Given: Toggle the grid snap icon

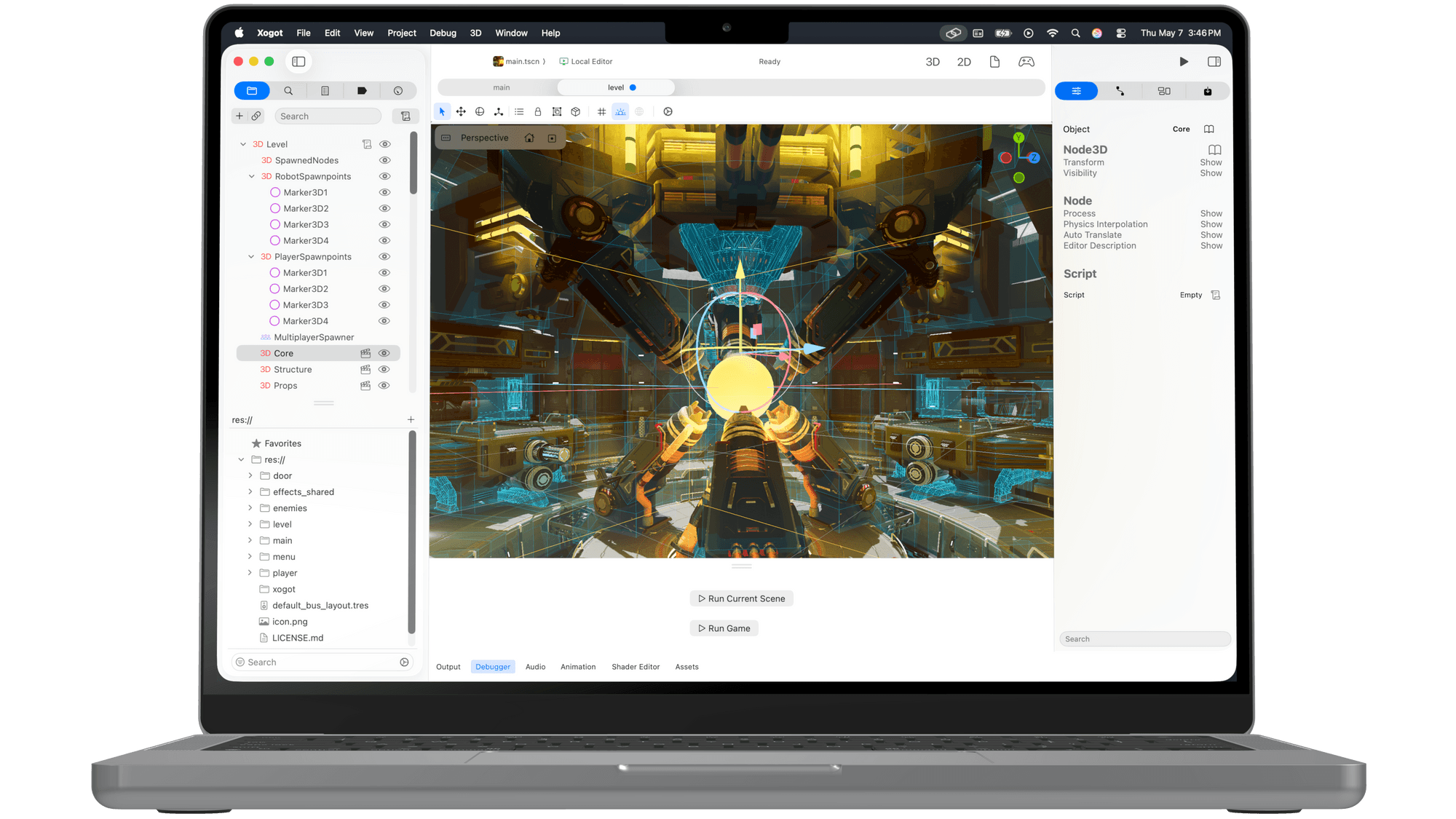Looking at the screenshot, I should [x=601, y=111].
